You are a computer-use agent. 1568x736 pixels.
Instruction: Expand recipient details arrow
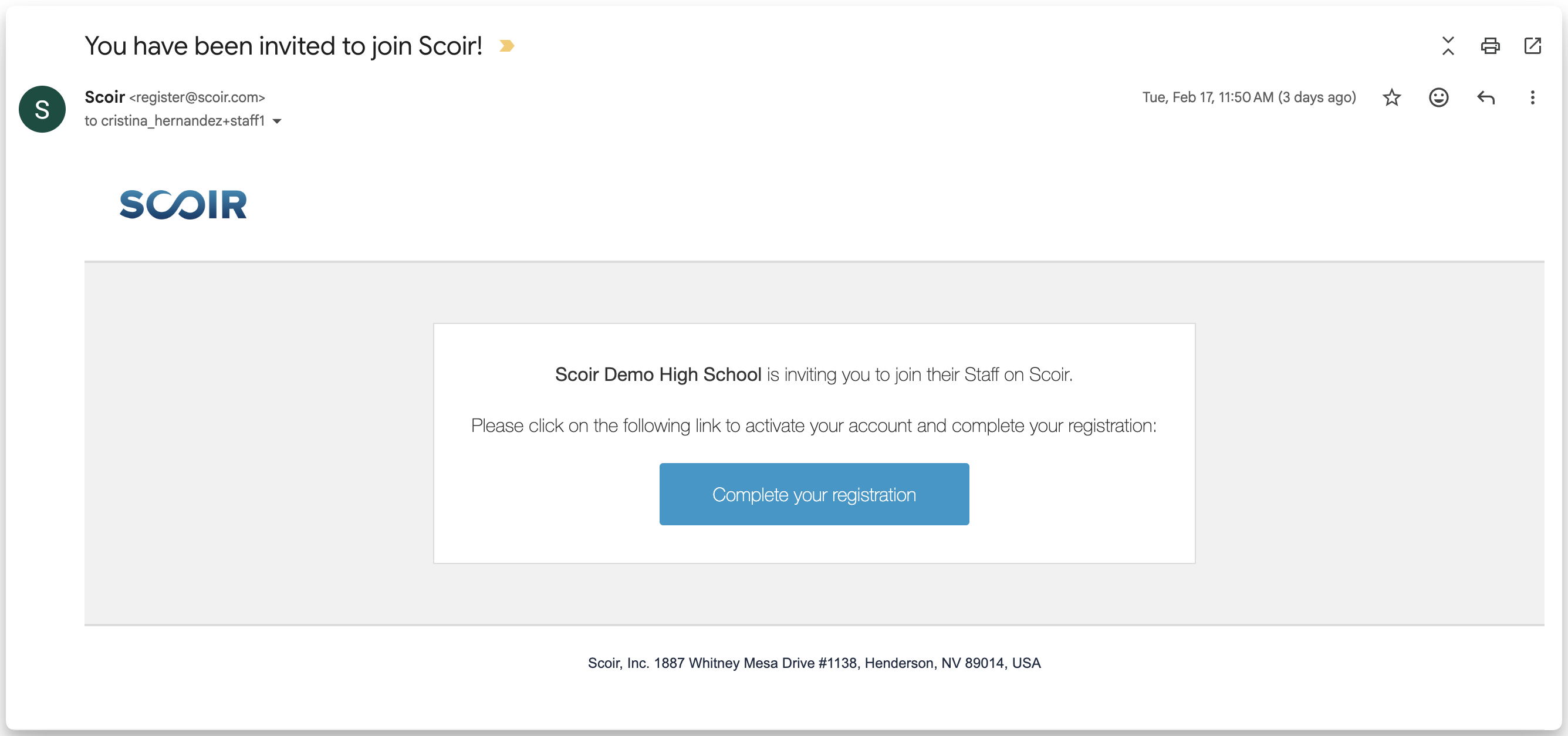click(x=277, y=121)
